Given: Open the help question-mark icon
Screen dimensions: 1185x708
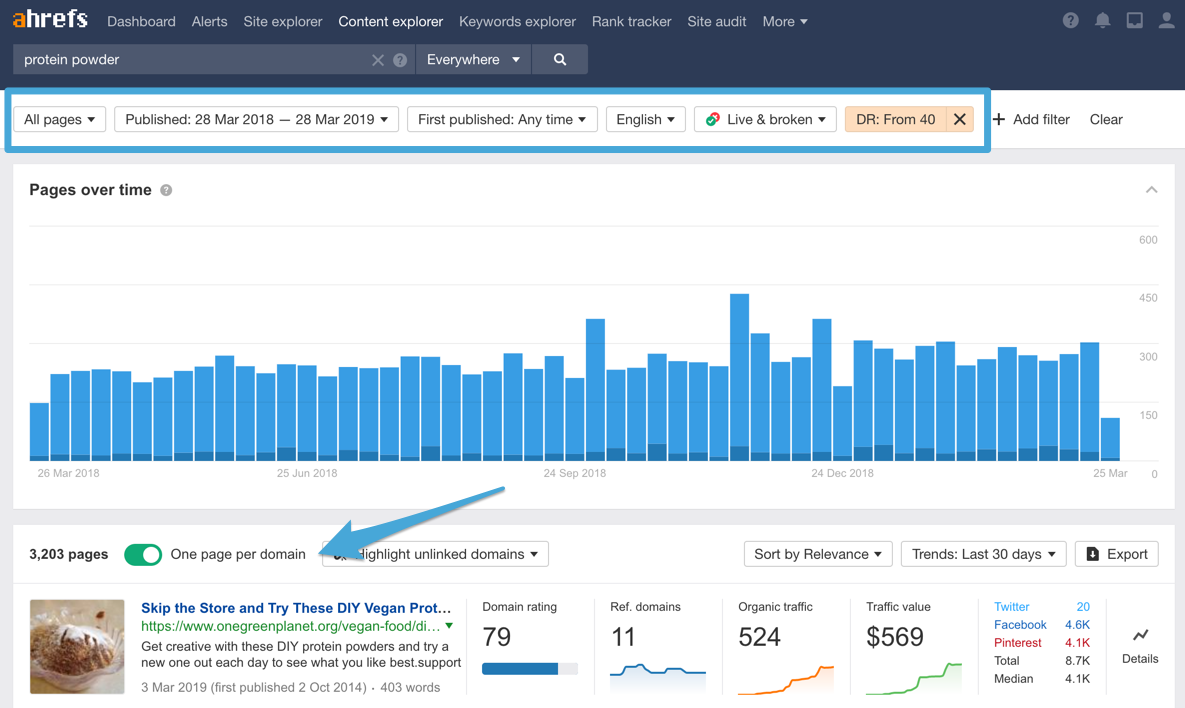Looking at the screenshot, I should point(1070,20).
